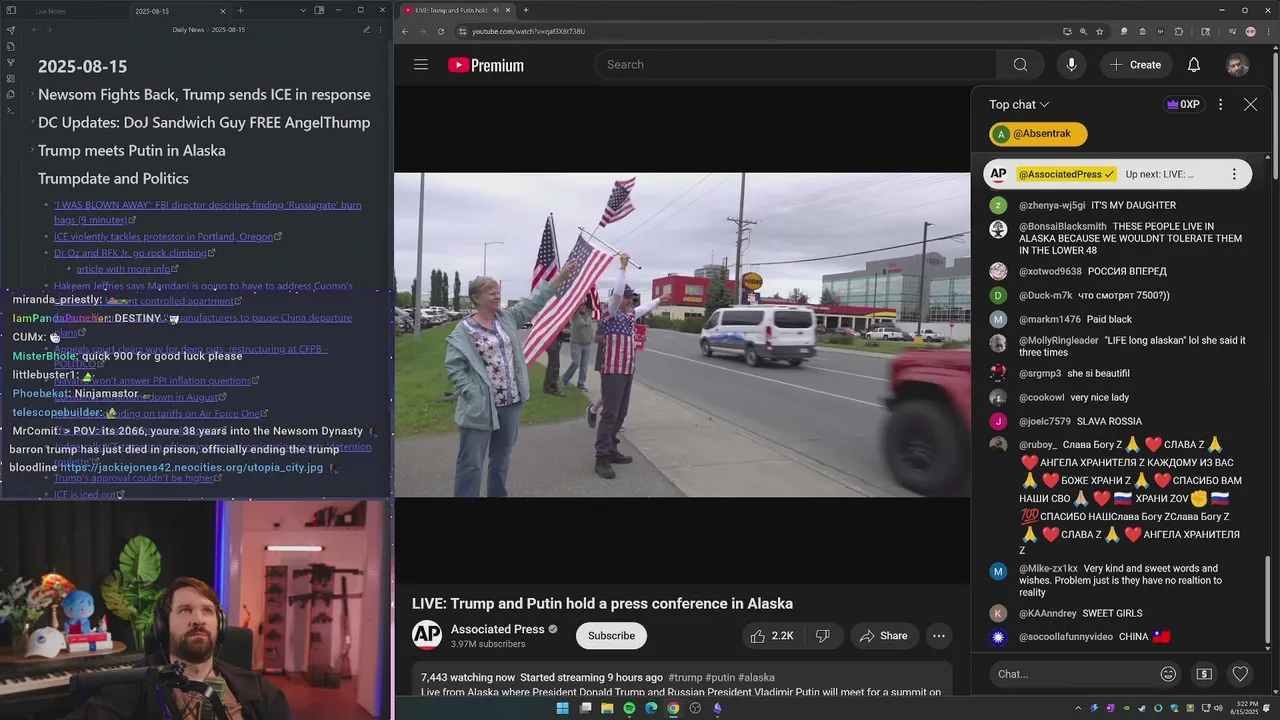Viewport: 1280px width, 720px height.
Task: Click the Subscribe button
Action: 611,636
